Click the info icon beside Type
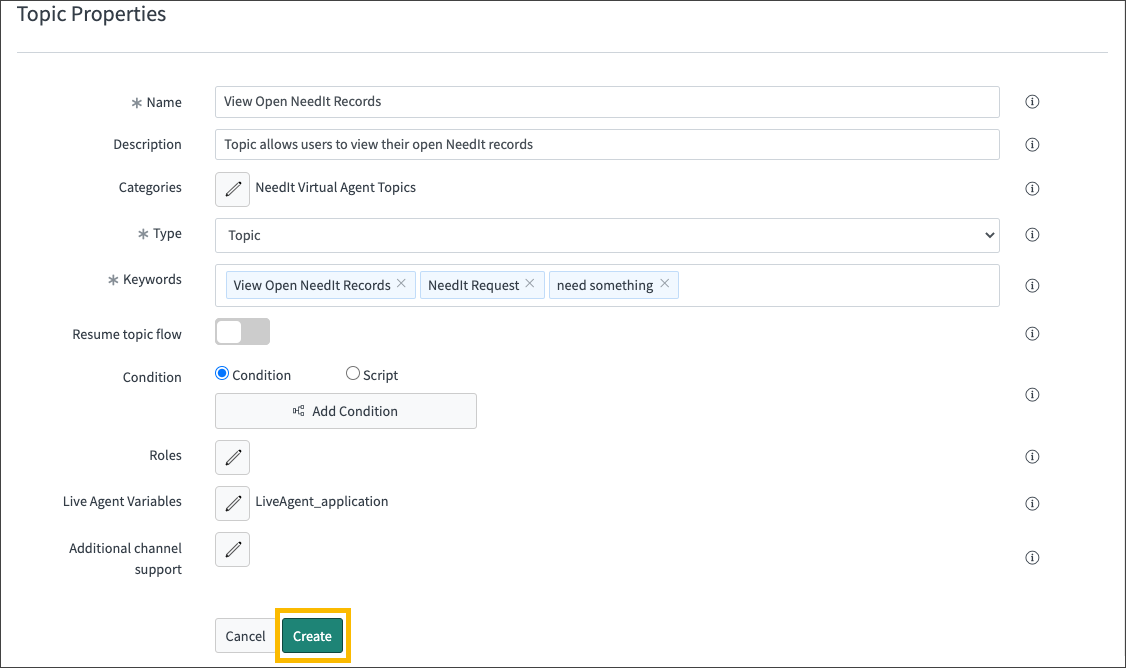This screenshot has width=1126, height=668. pyautogui.click(x=1032, y=234)
